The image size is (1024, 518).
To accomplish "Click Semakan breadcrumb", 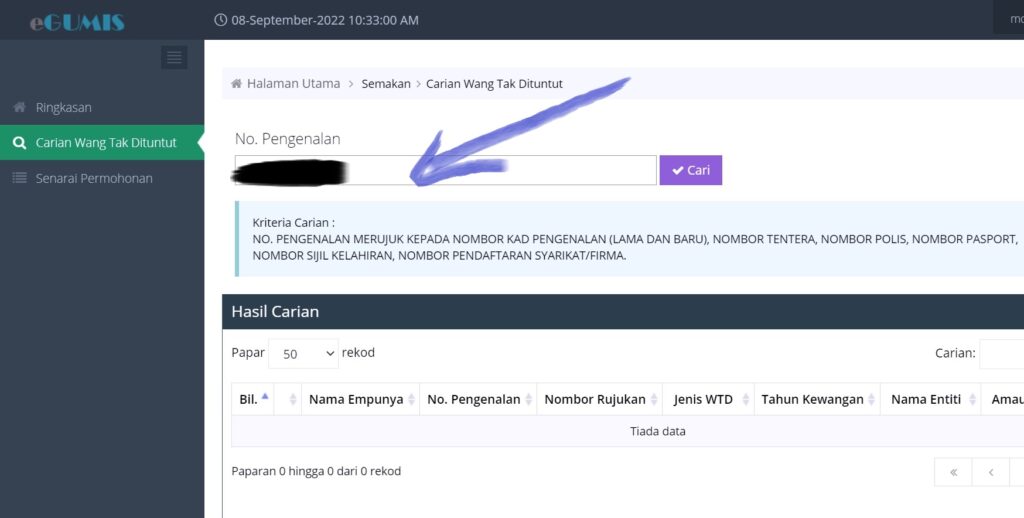I will click(386, 84).
